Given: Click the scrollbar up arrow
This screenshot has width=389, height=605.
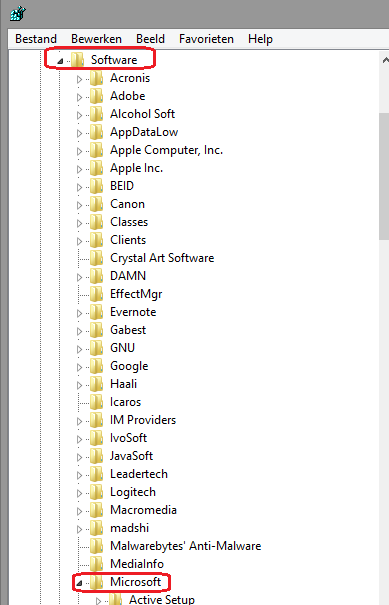Looking at the screenshot, I should [385, 60].
